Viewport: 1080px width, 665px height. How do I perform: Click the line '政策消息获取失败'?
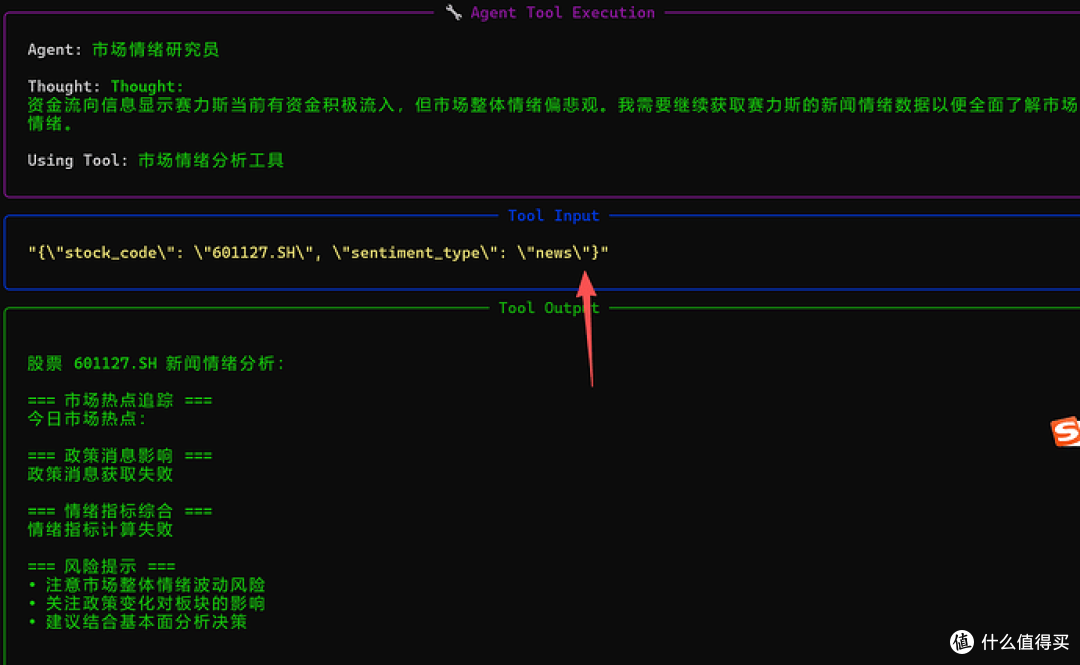coord(100,474)
